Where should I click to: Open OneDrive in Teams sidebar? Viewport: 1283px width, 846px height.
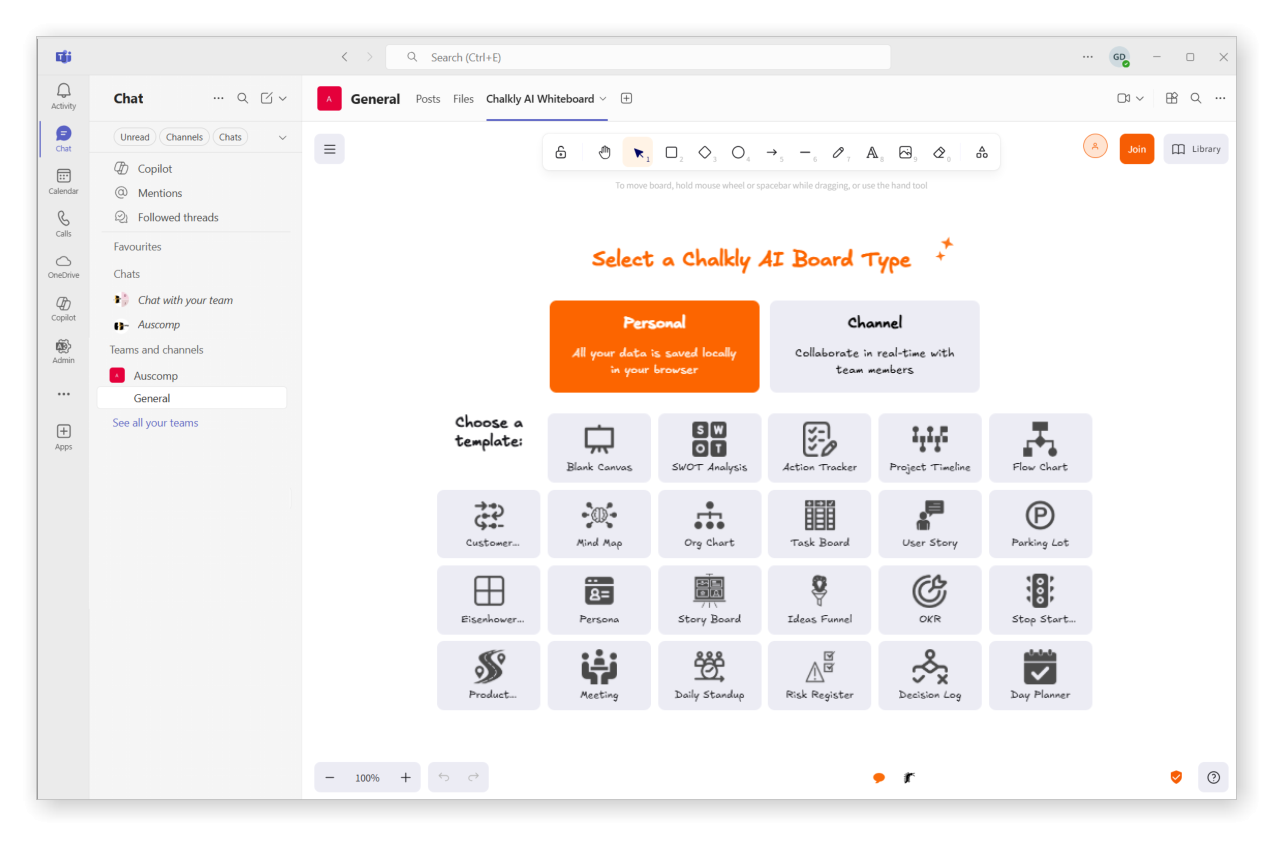63,266
